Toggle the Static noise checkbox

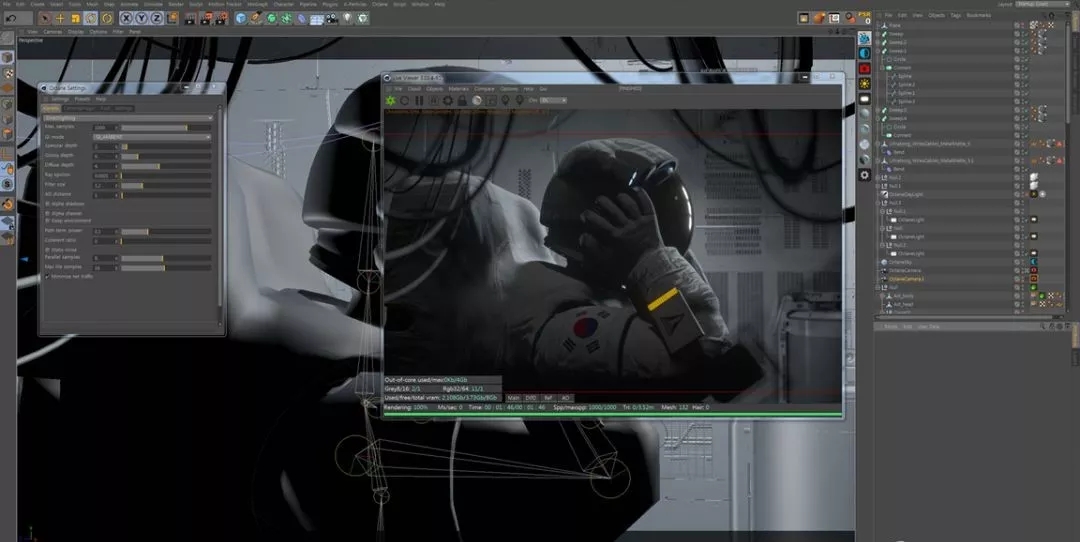point(48,249)
